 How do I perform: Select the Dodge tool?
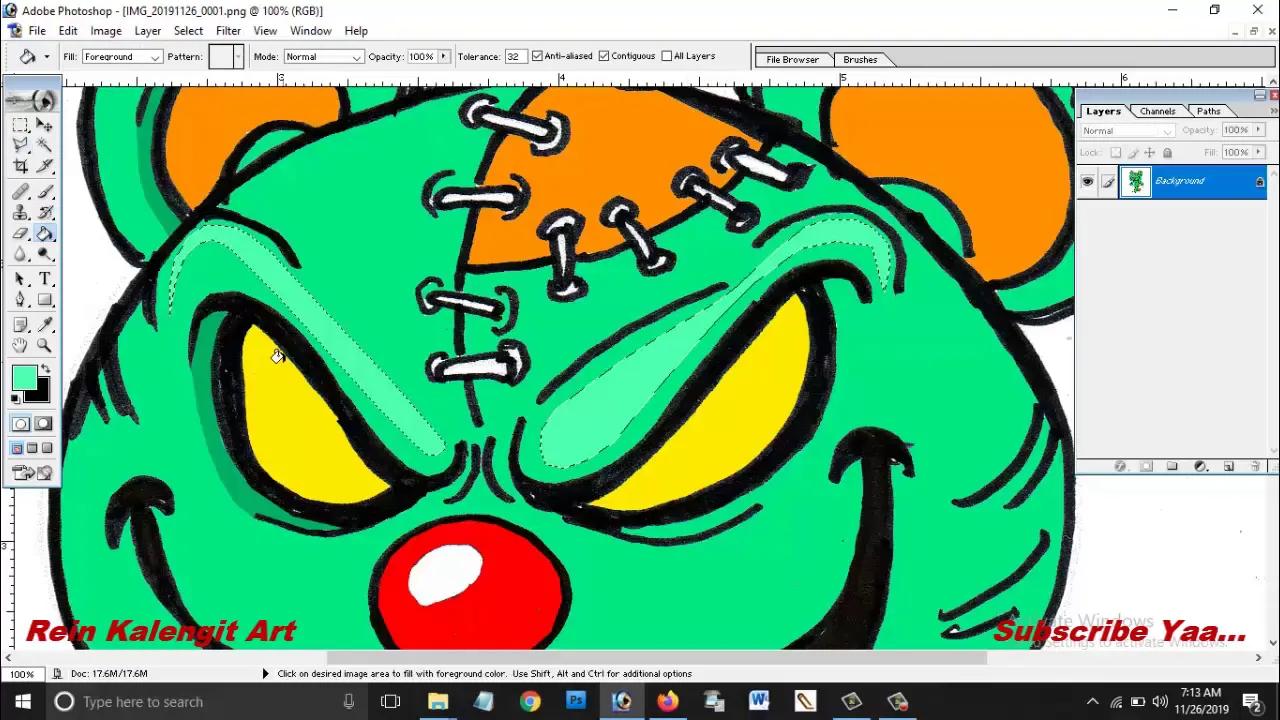tap(44, 254)
